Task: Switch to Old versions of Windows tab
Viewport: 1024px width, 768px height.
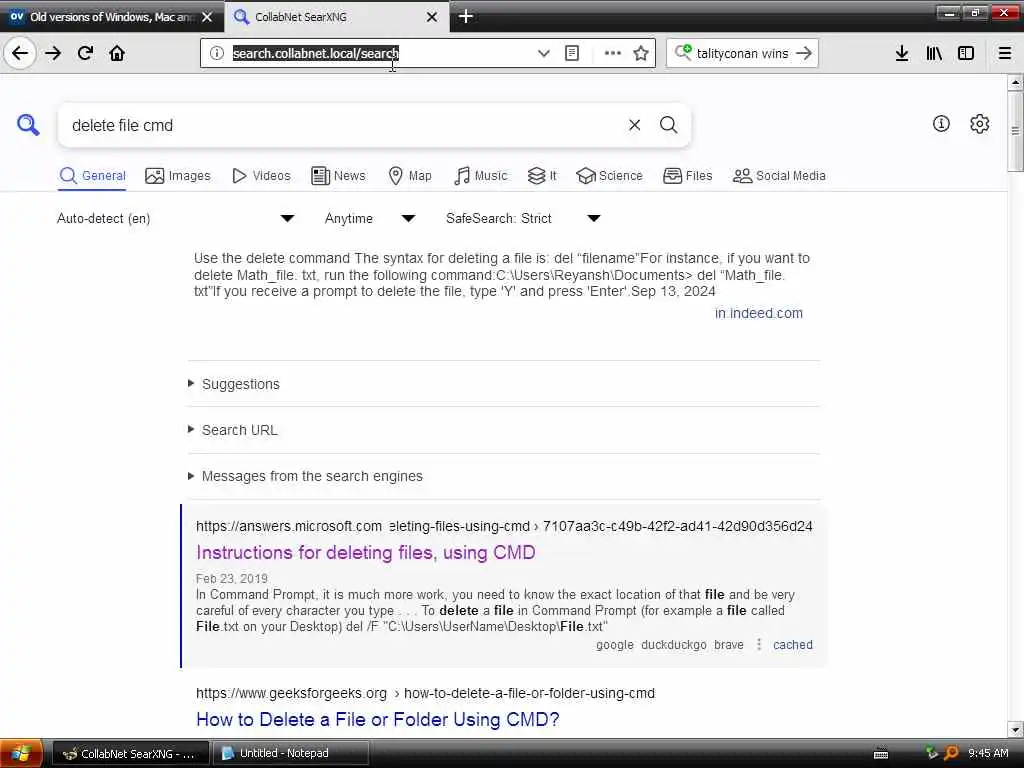Action: click(111, 17)
